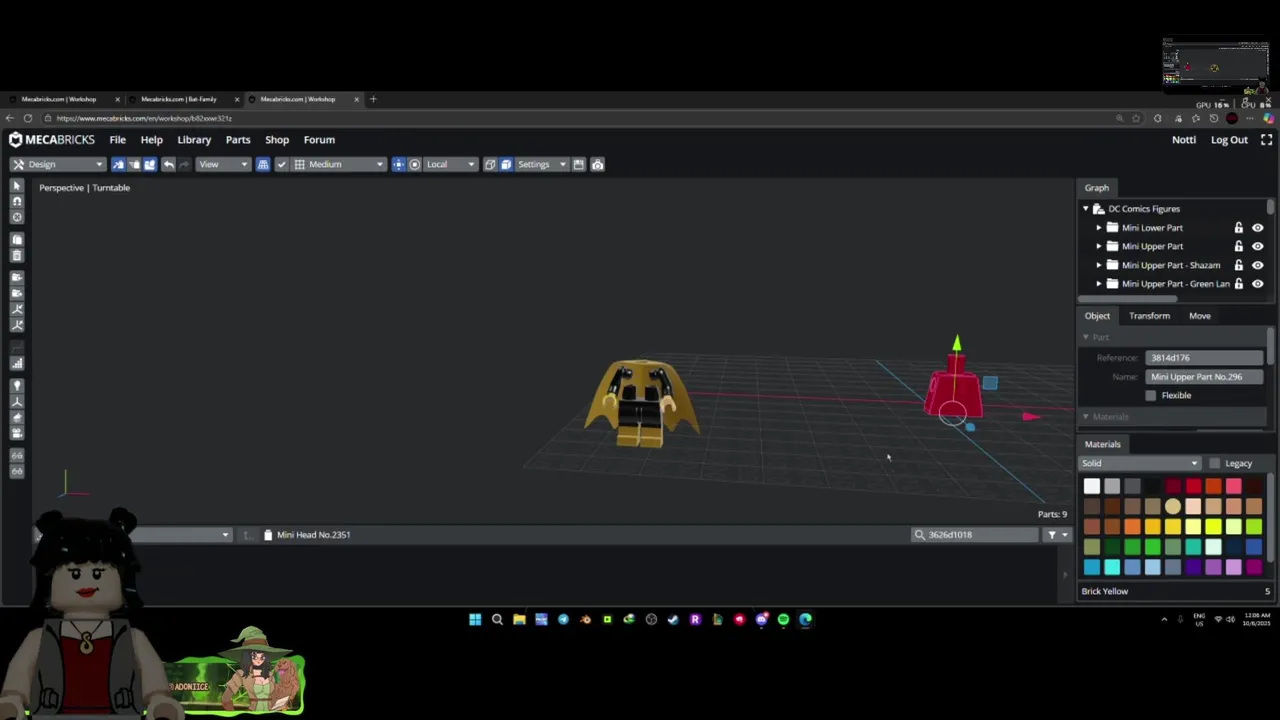Click the first highlighted snap mode icon
This screenshot has height=720, width=1280.
pyautogui.click(x=118, y=164)
